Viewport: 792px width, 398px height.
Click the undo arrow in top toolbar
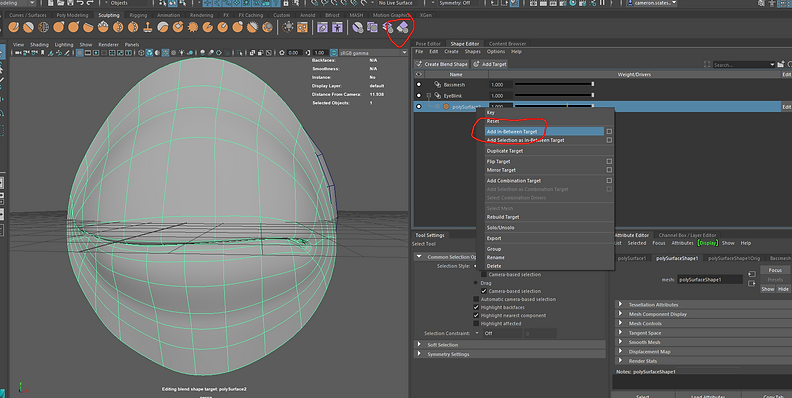pos(80,3)
